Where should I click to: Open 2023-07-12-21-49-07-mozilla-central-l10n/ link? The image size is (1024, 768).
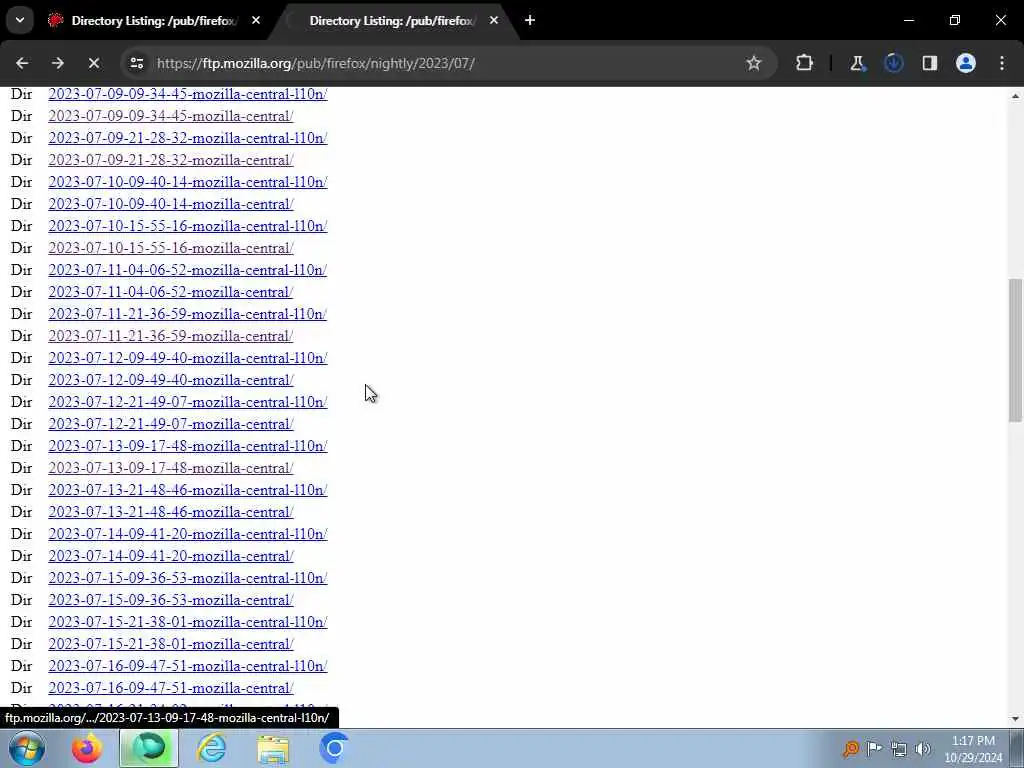(x=187, y=402)
